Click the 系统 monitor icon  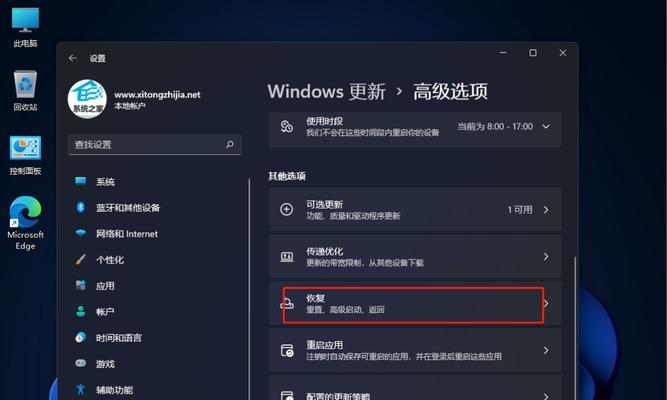[80, 181]
